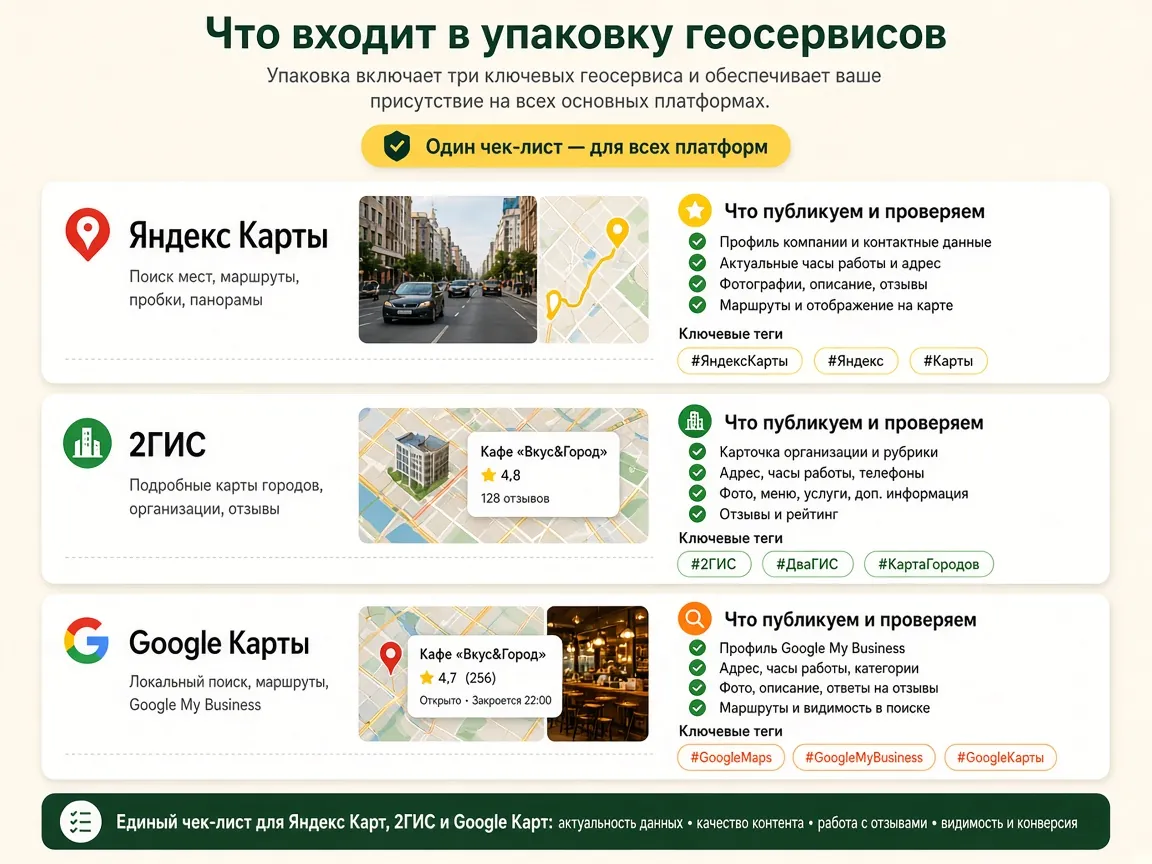This screenshot has height=864, width=1152.
Task: Click the 128 отзывов text
Action: pos(515,498)
